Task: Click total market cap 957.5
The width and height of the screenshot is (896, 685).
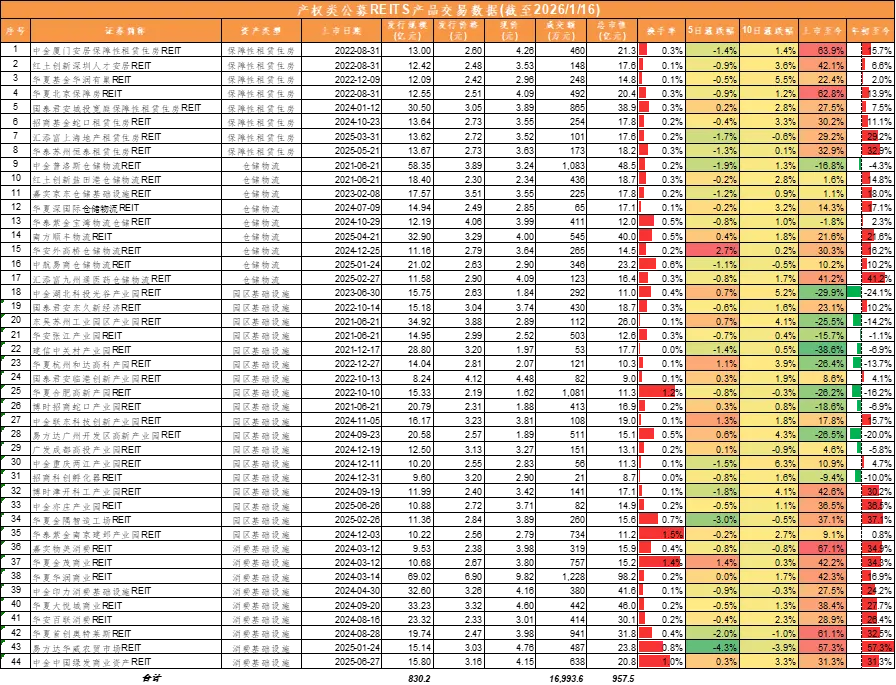Action: (623, 678)
